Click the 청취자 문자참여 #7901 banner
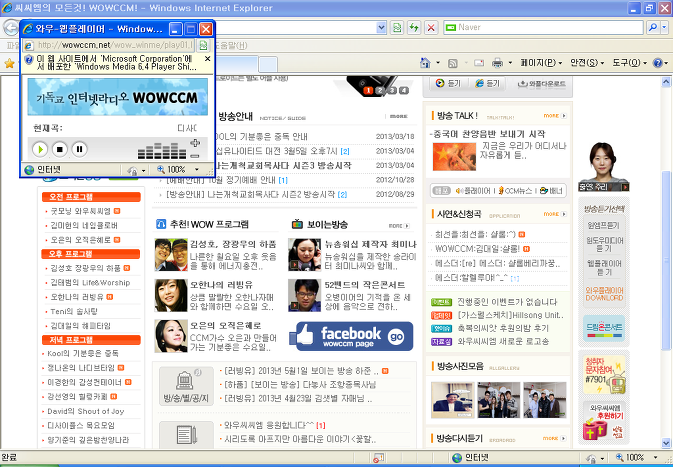 tap(604, 375)
